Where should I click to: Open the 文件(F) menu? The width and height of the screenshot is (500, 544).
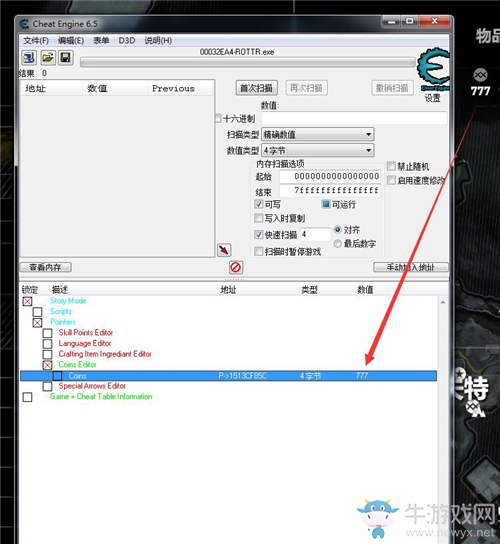tap(36, 41)
